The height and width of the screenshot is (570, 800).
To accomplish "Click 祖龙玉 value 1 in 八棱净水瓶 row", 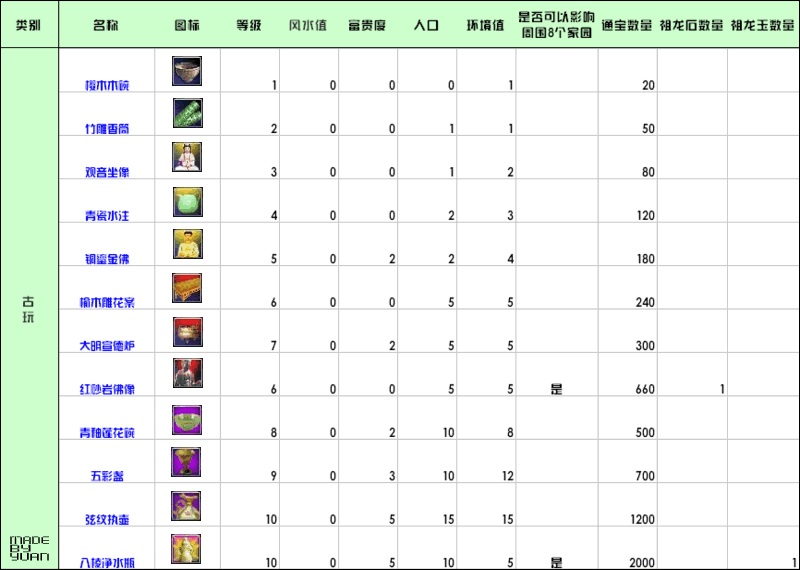I will pyautogui.click(x=794, y=562).
